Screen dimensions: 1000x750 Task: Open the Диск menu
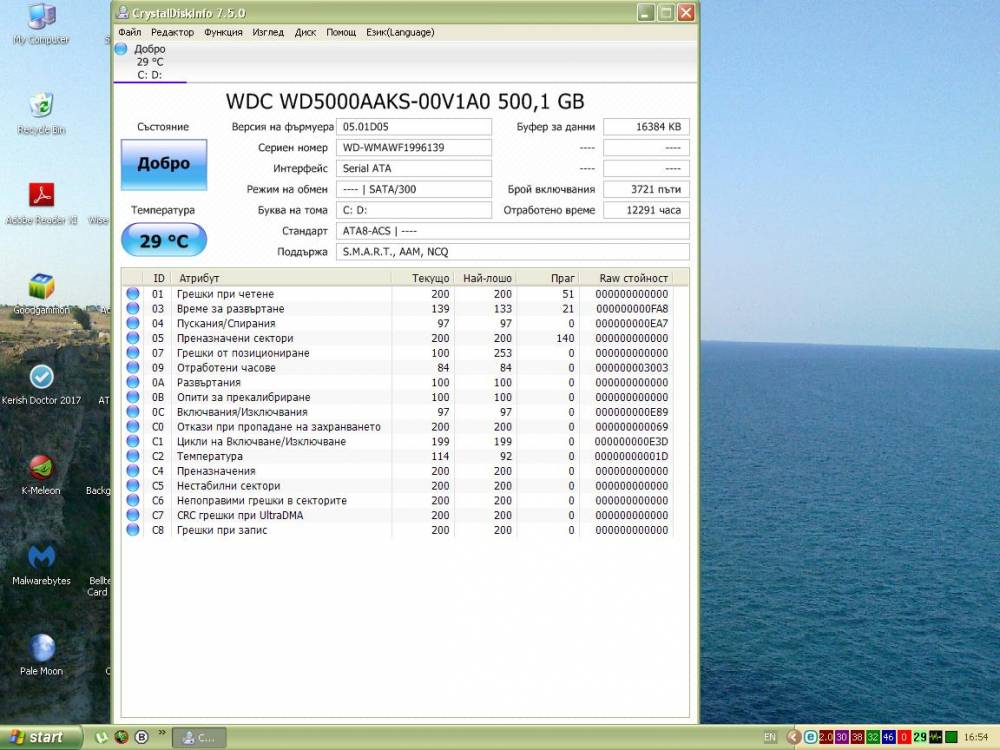[305, 32]
